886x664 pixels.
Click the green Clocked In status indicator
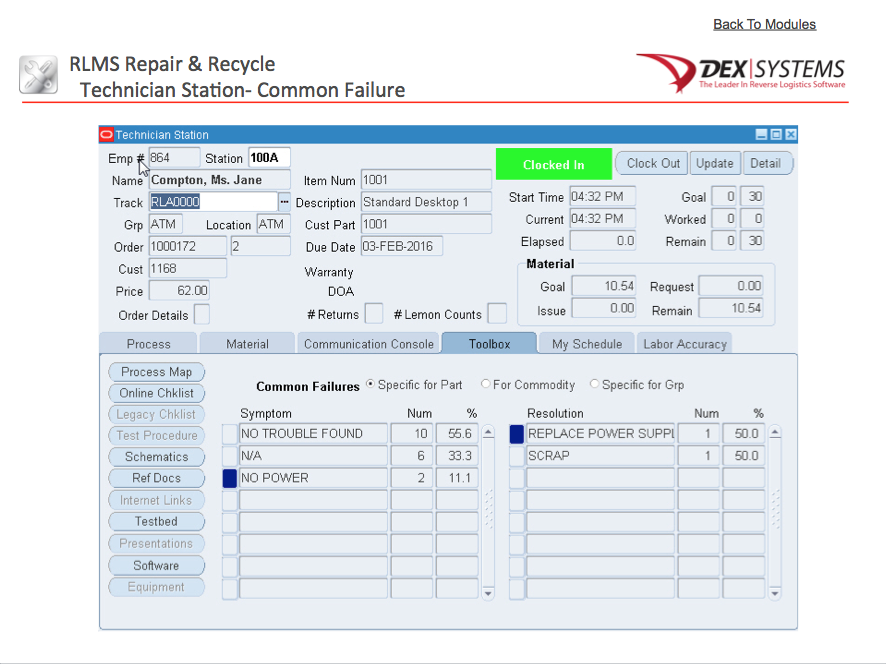(553, 162)
